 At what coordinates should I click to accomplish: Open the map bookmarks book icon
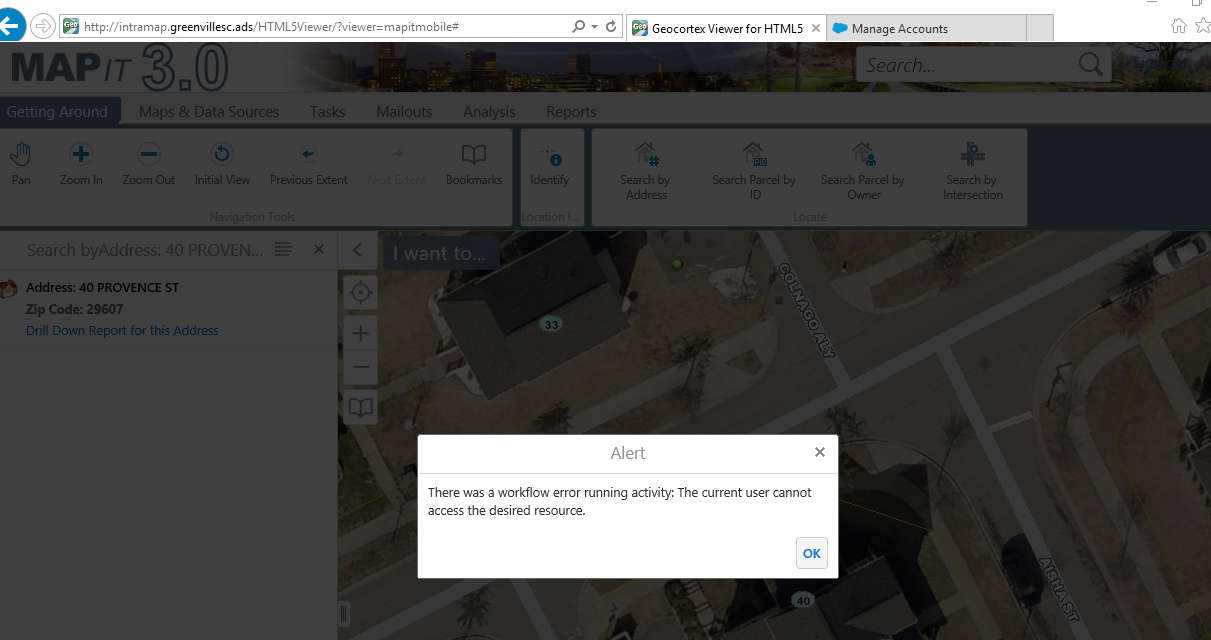[361, 407]
